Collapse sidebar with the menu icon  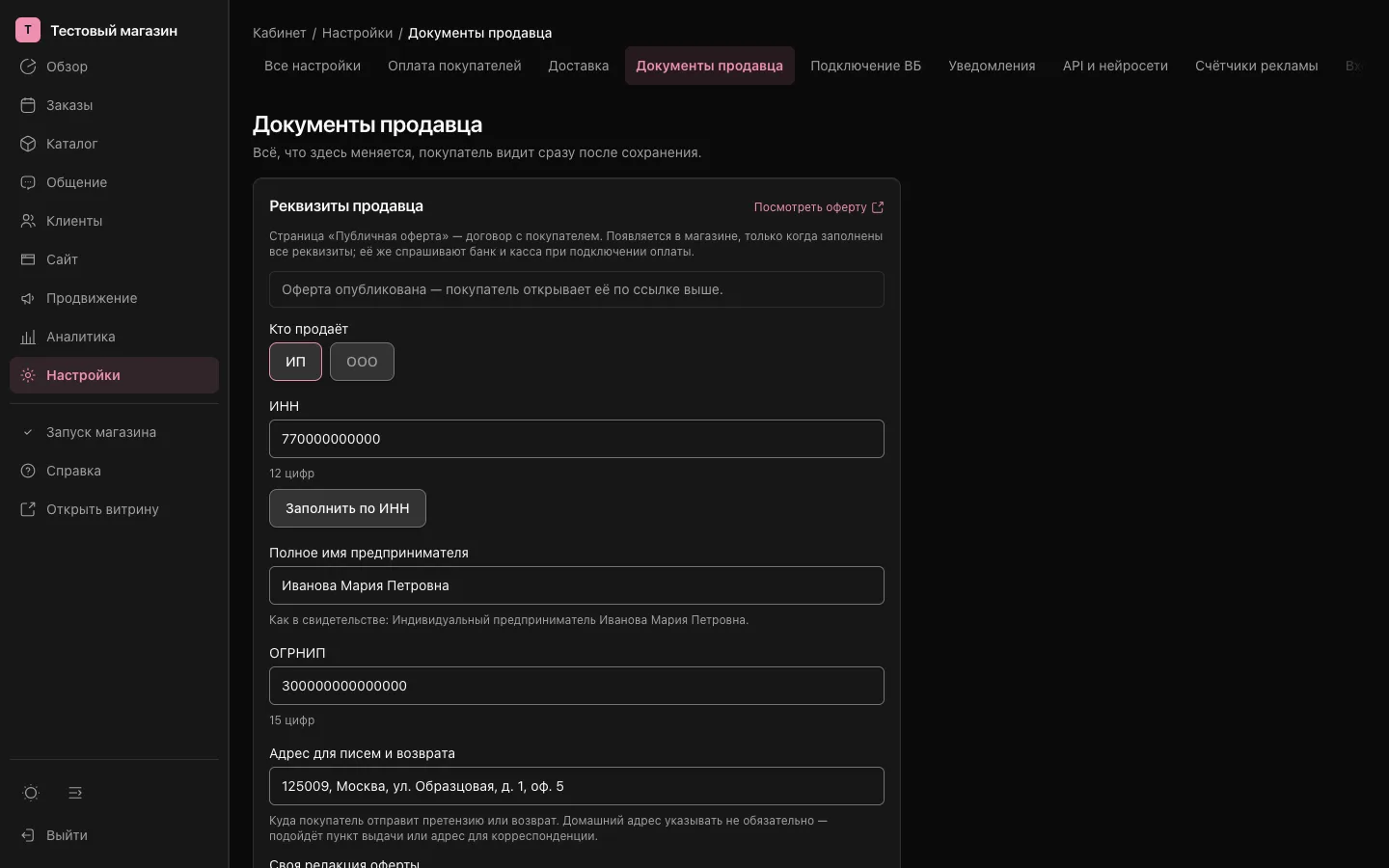click(x=75, y=793)
